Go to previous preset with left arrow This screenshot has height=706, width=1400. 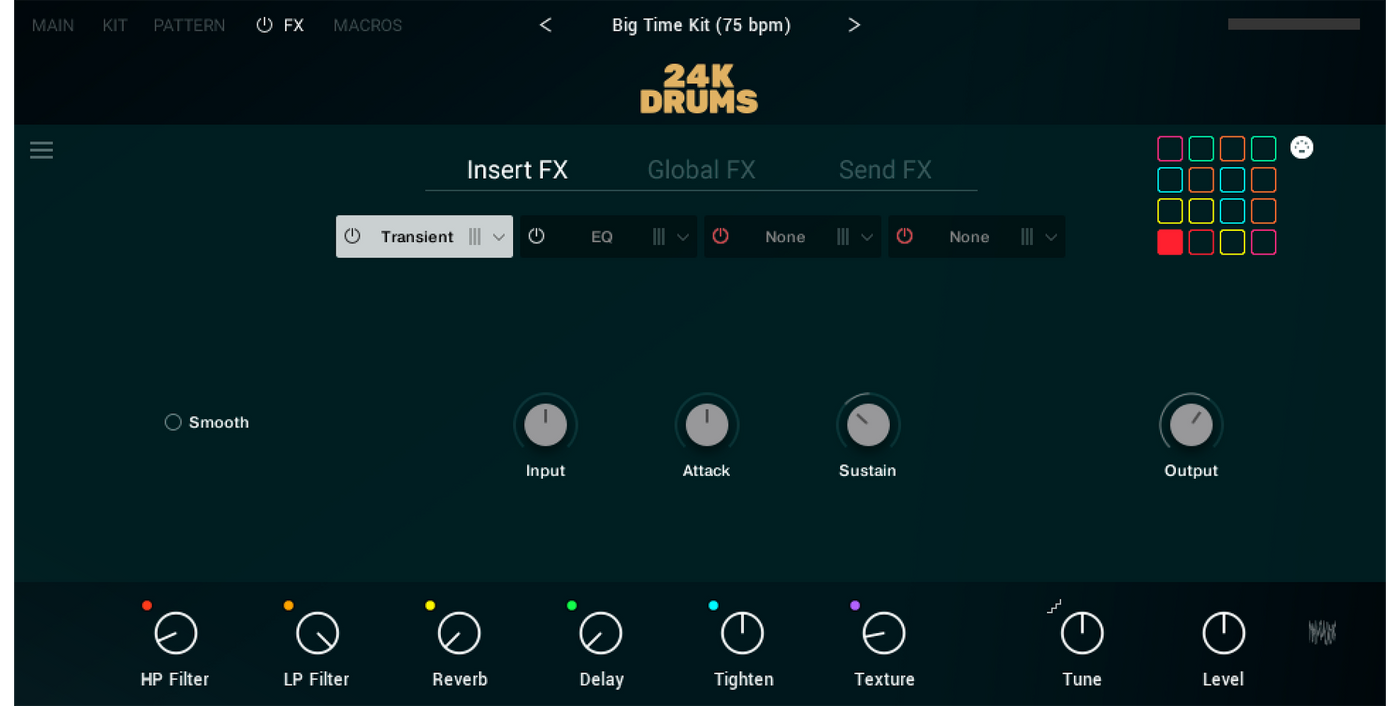pos(545,25)
